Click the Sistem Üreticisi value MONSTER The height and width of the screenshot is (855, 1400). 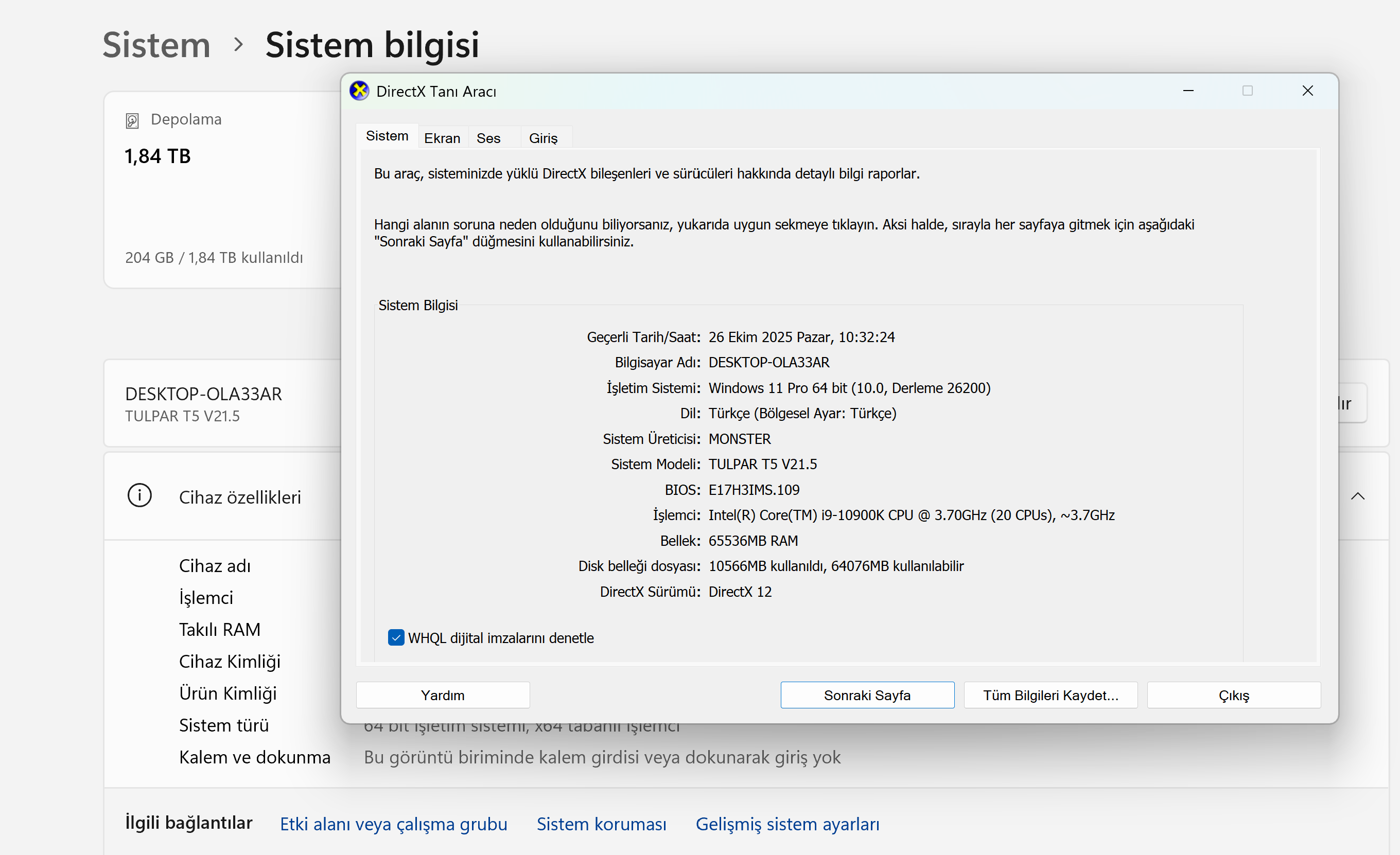(x=740, y=439)
